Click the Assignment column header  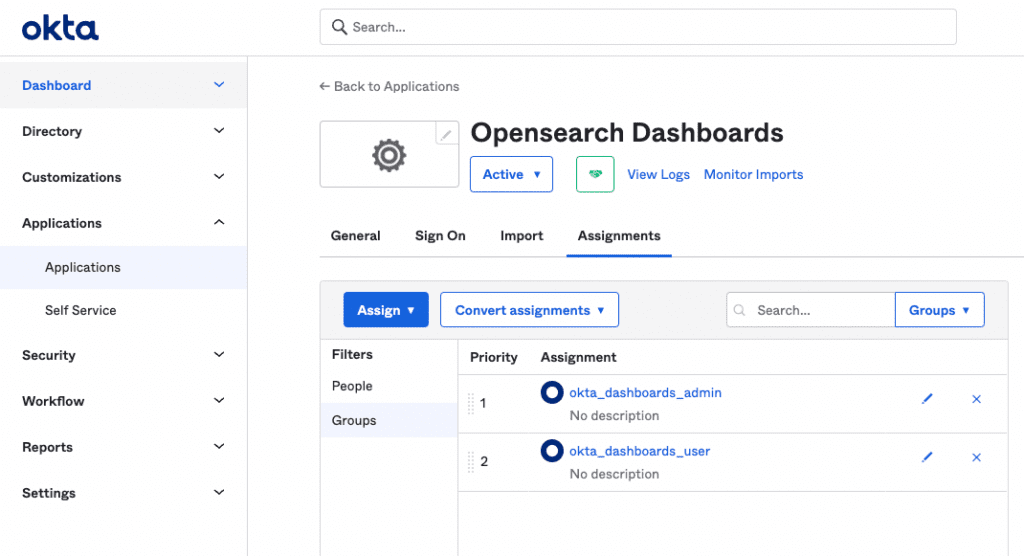tap(578, 357)
